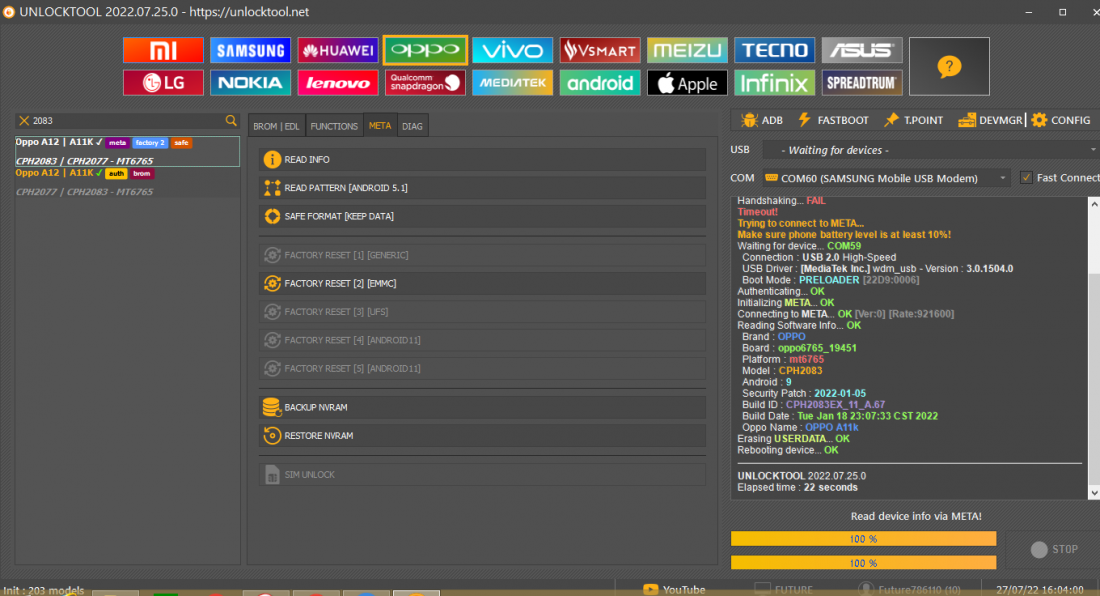Click the date and time status text
Screen dimensions: 1100x596
coord(1040,590)
